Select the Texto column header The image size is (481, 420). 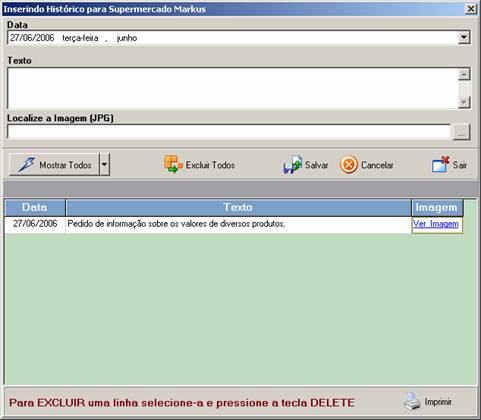[238, 207]
